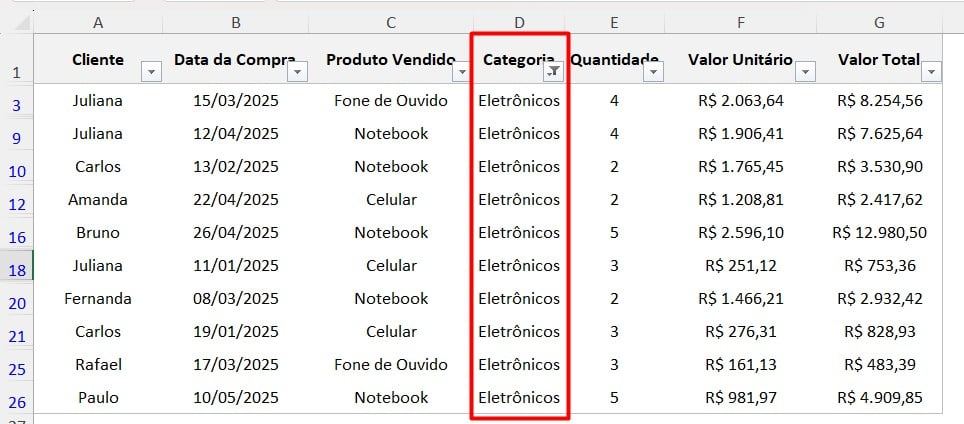
Task: Click unit price R$ 251,12
Action: tap(741, 266)
